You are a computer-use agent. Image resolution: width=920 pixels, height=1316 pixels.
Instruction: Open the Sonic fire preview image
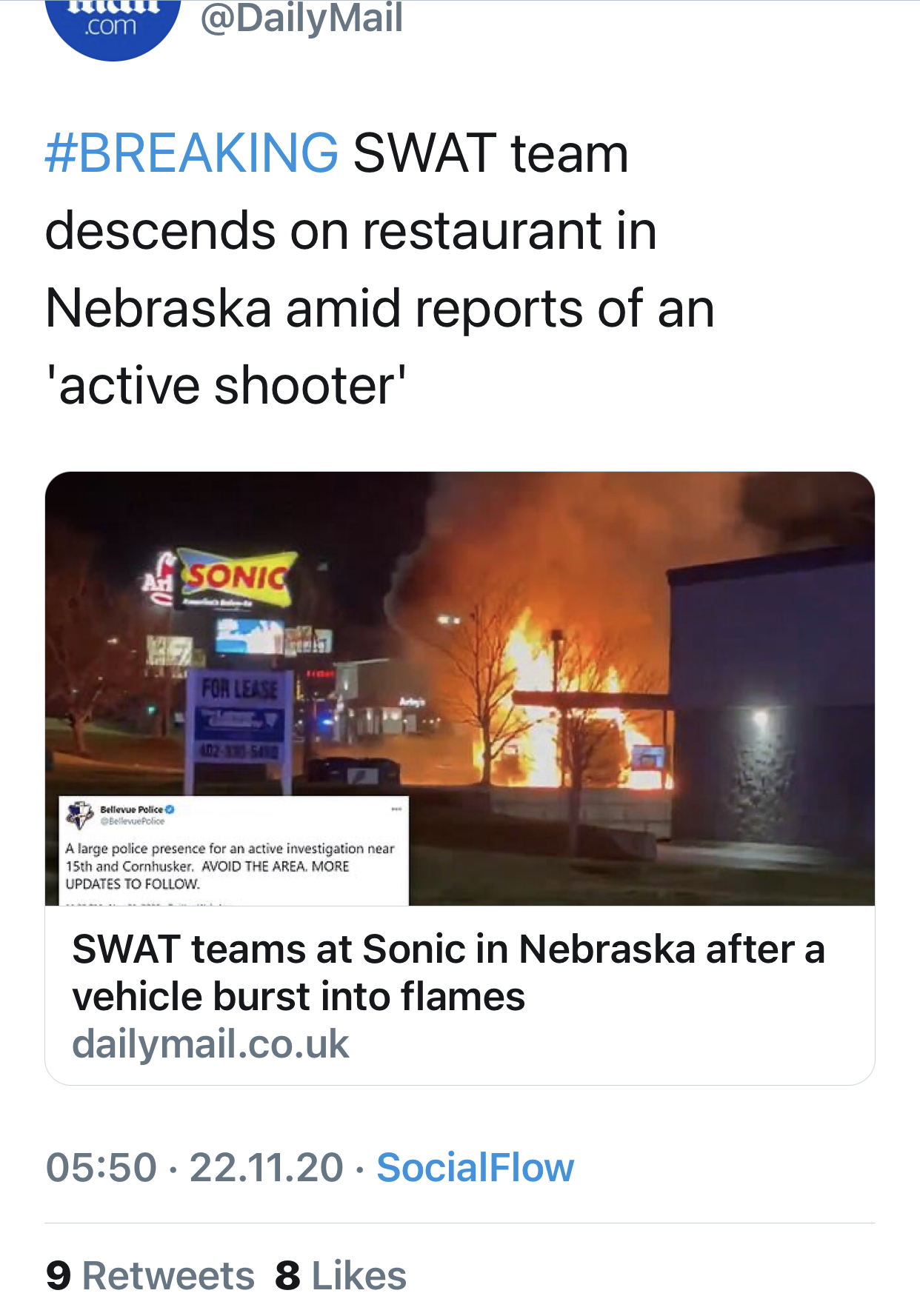[460, 689]
